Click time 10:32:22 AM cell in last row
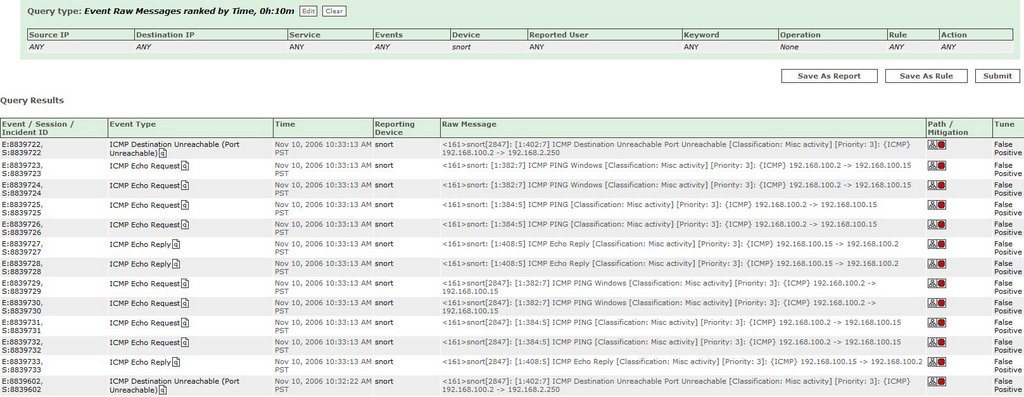This screenshot has height=397, width=1024. click(323, 385)
